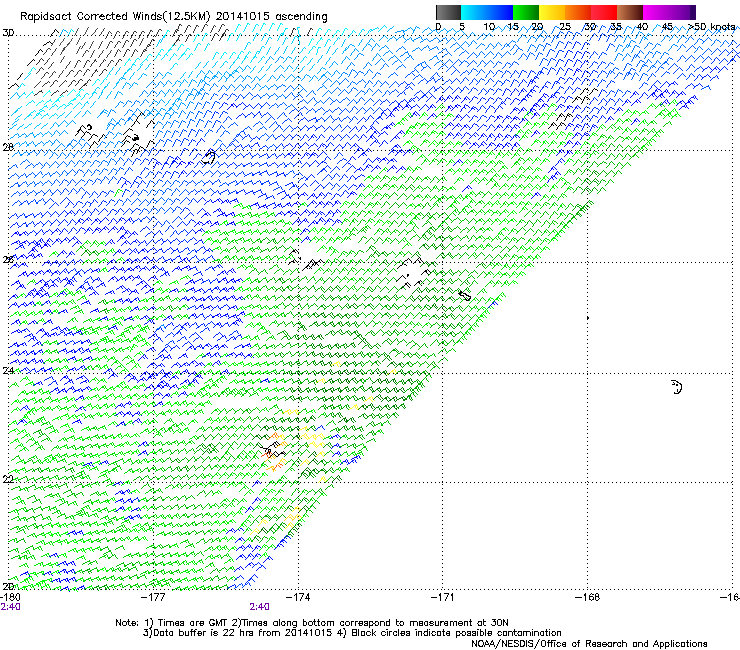Click the chart title 'Rapidscat Corrected Winds(12.5KM)'

coord(115,17)
